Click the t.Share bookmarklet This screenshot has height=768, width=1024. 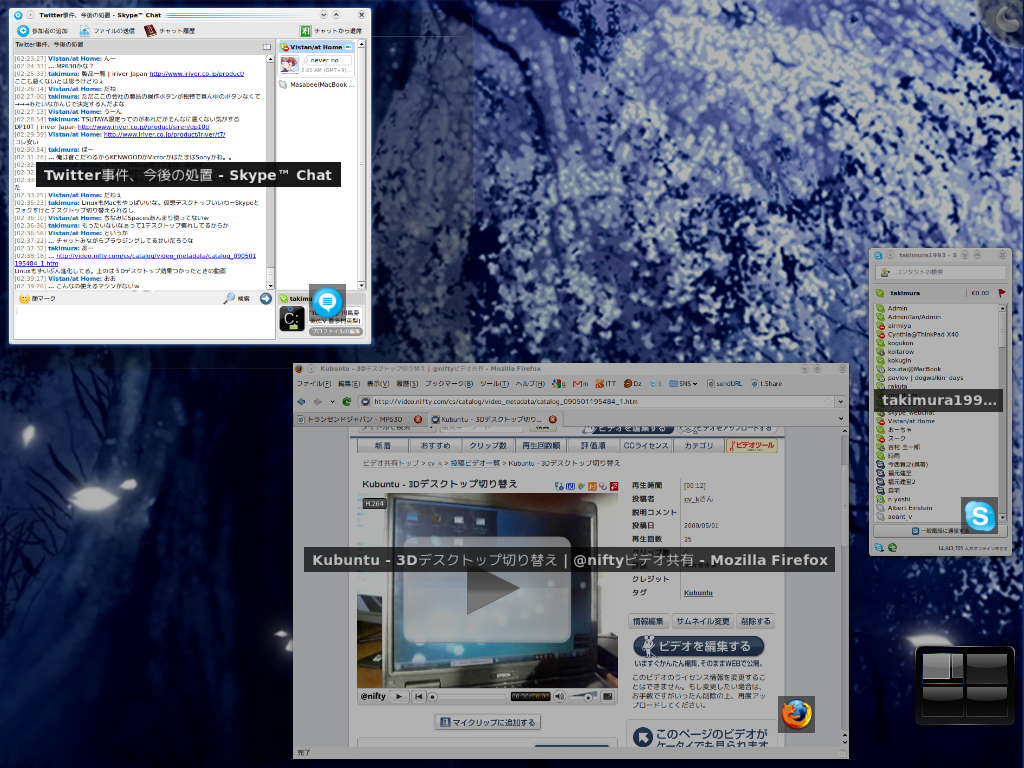(x=766, y=384)
